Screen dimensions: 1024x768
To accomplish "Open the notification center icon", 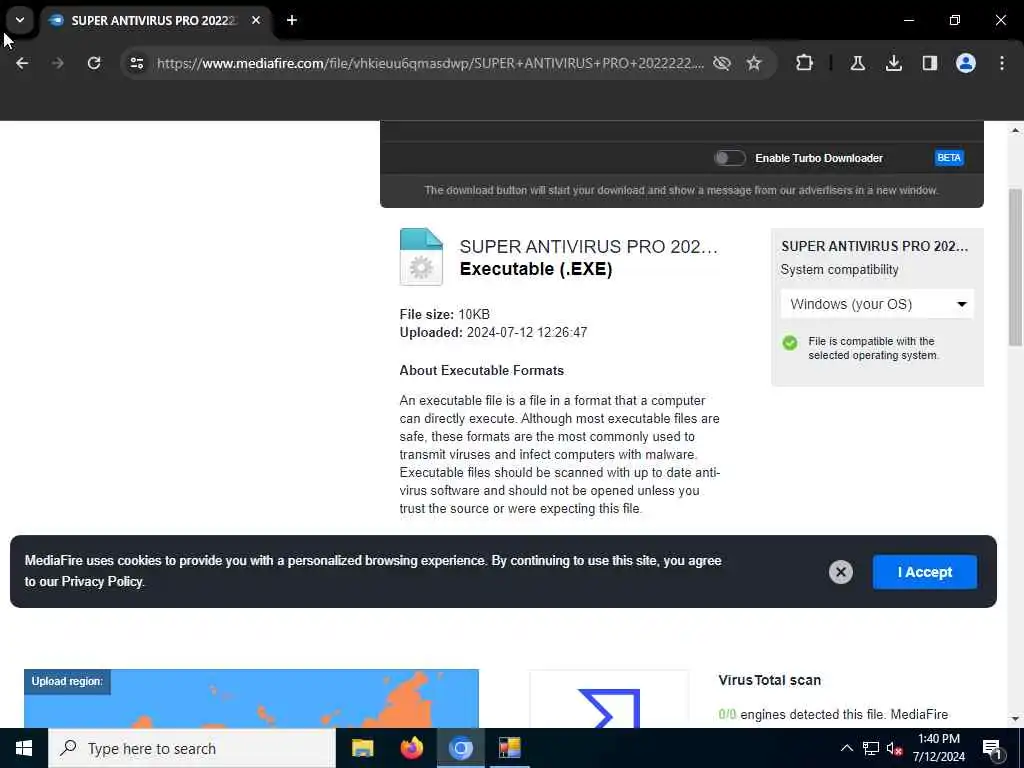I will [x=992, y=748].
